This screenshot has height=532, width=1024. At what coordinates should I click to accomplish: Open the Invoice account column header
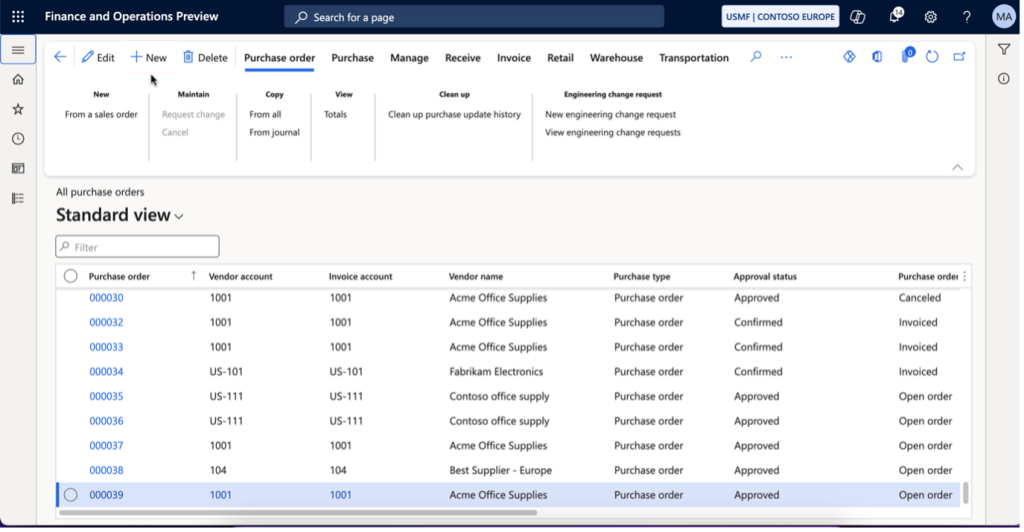click(x=360, y=276)
